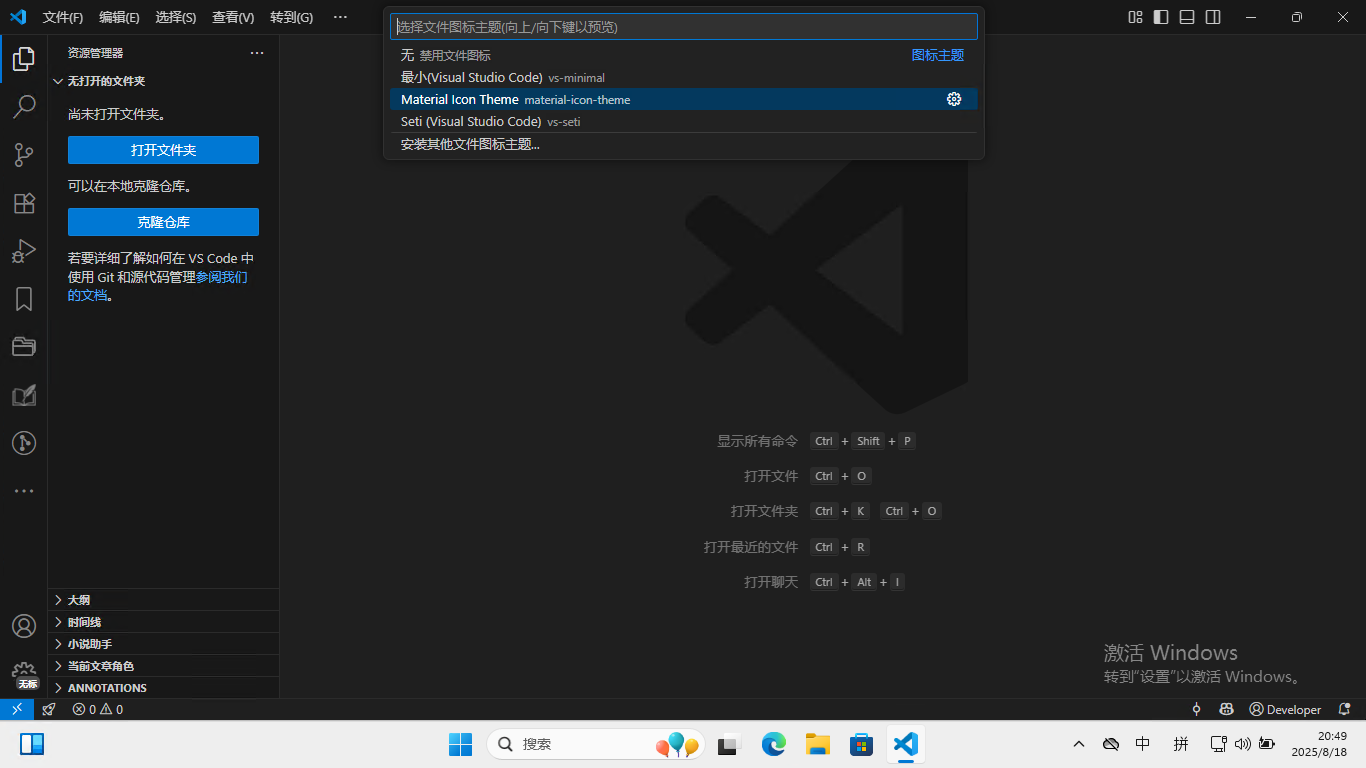Viewport: 1366px width, 768px height.
Task: Expand the ANNOTATIONS section
Action: click(107, 688)
